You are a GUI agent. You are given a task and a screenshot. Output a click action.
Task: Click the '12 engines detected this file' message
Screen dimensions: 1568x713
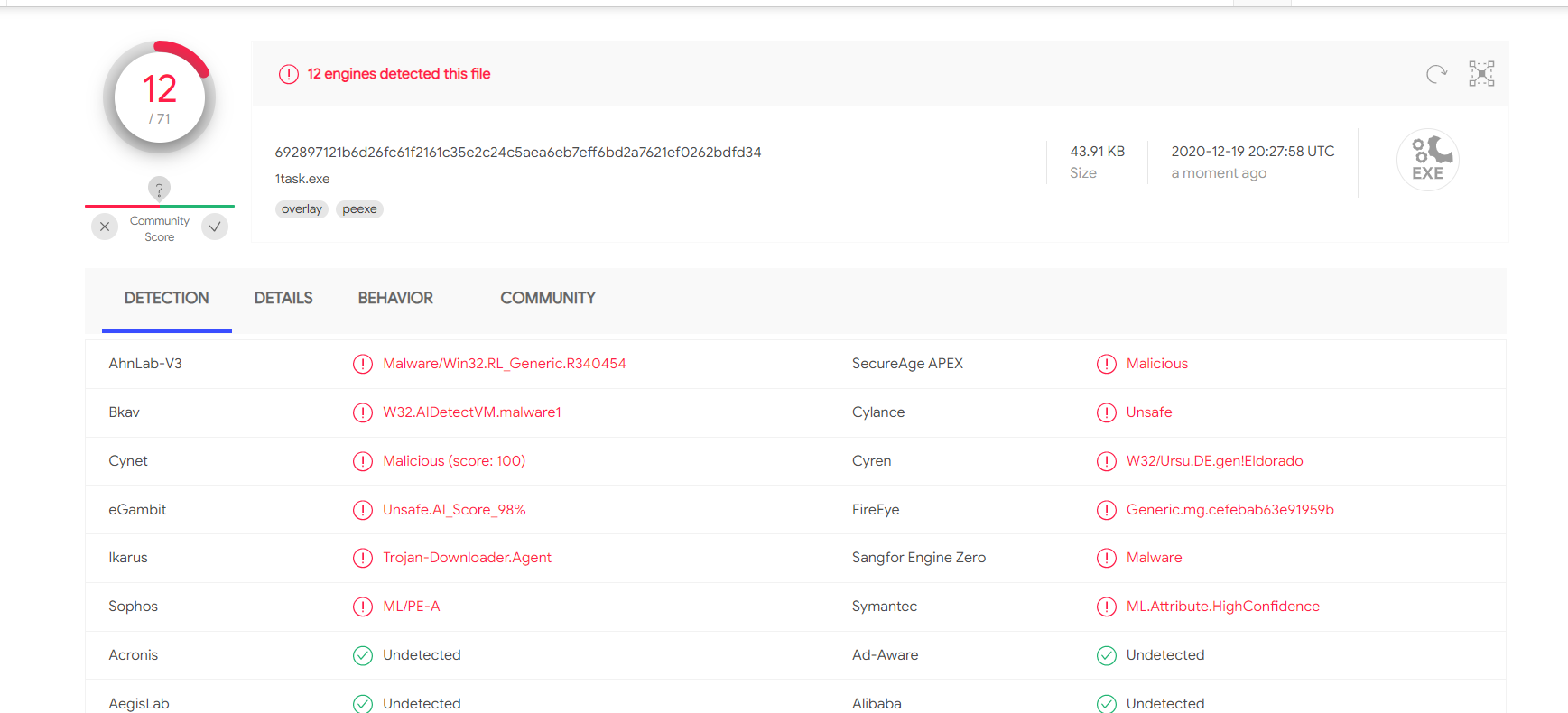(x=399, y=74)
